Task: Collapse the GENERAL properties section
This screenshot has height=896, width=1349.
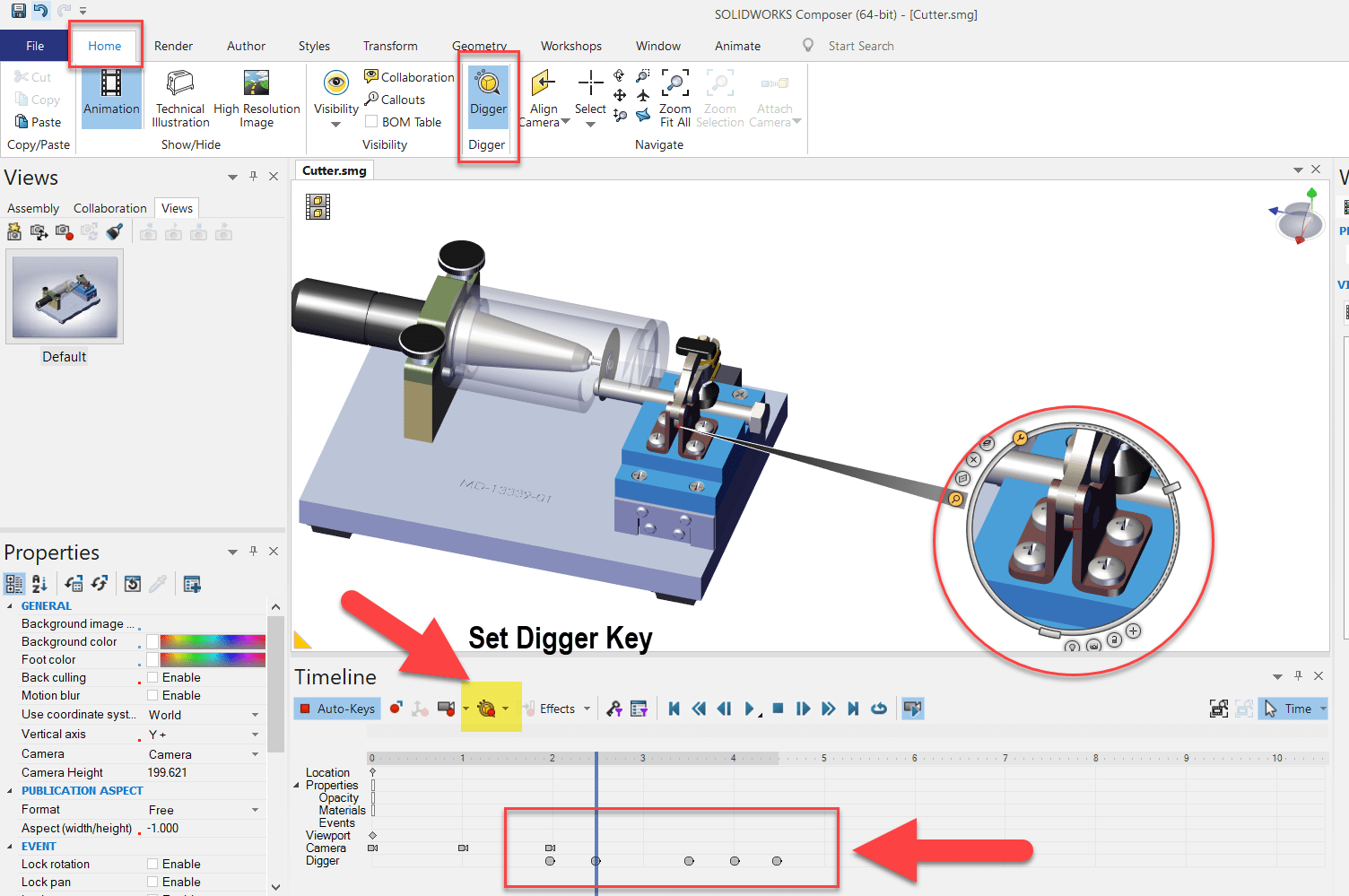Action: point(10,606)
